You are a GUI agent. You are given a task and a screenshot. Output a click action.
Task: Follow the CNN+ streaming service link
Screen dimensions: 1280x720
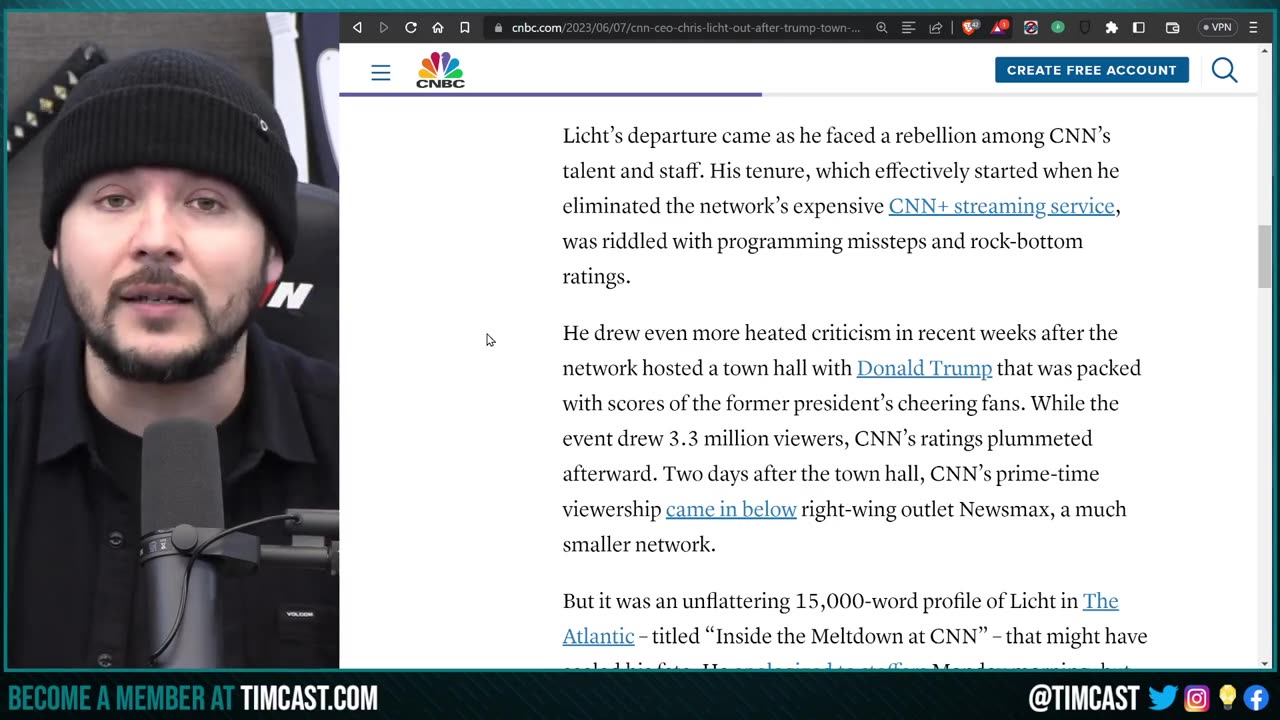point(1001,206)
